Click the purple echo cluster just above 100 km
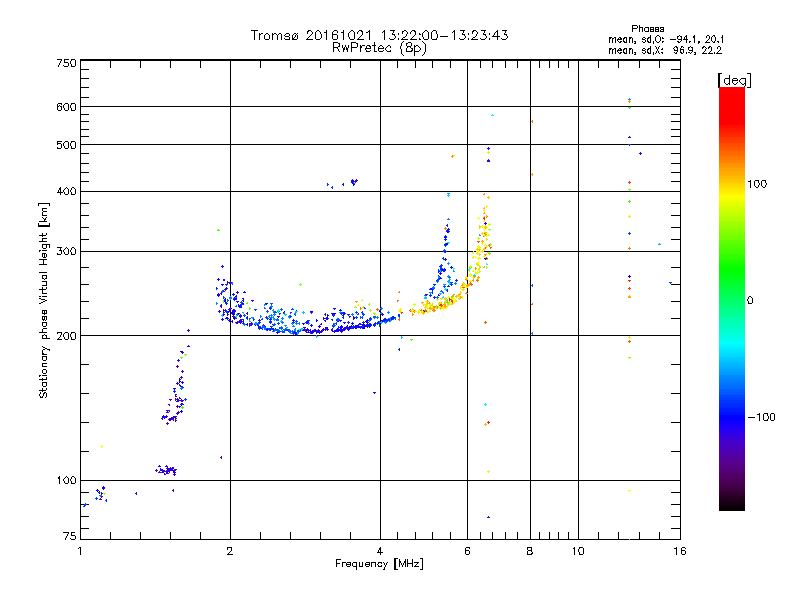Screen dimensions: 800x600 166,470
